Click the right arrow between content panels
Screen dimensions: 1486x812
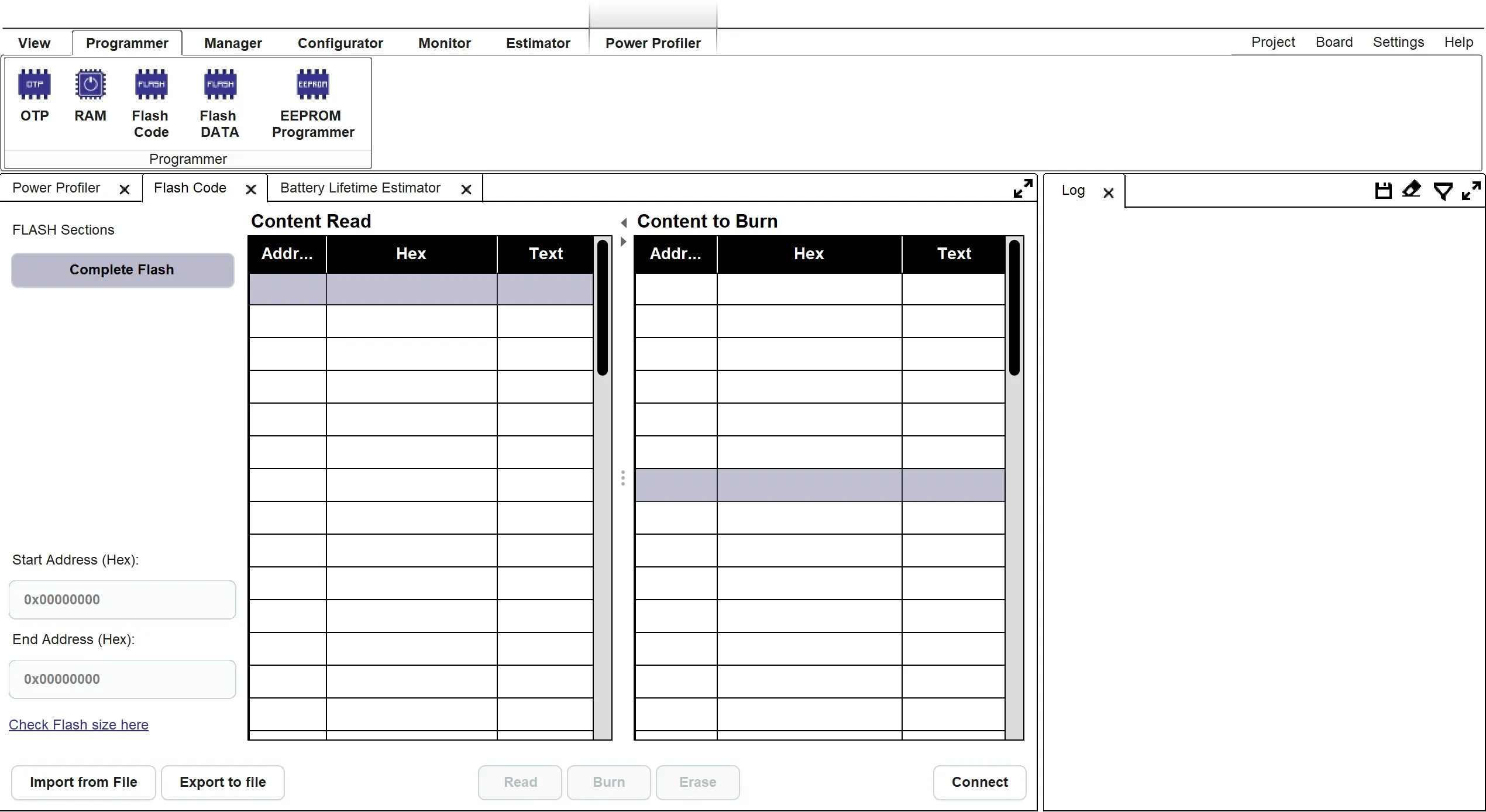point(624,241)
